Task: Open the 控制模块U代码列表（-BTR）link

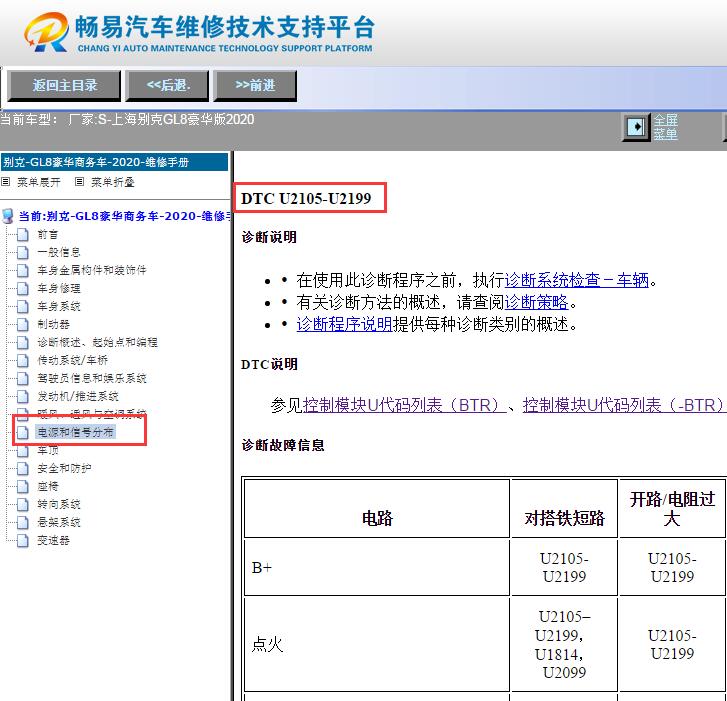Action: pos(624,405)
